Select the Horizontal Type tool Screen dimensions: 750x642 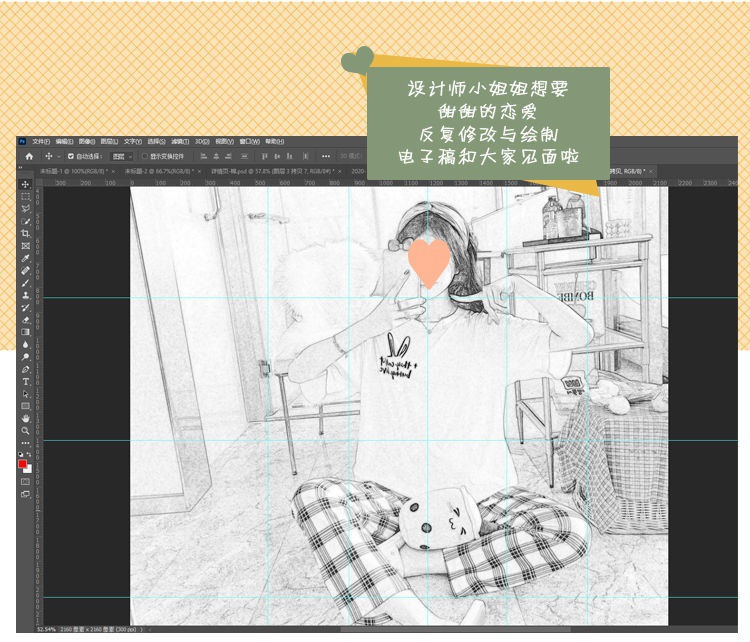[25, 381]
